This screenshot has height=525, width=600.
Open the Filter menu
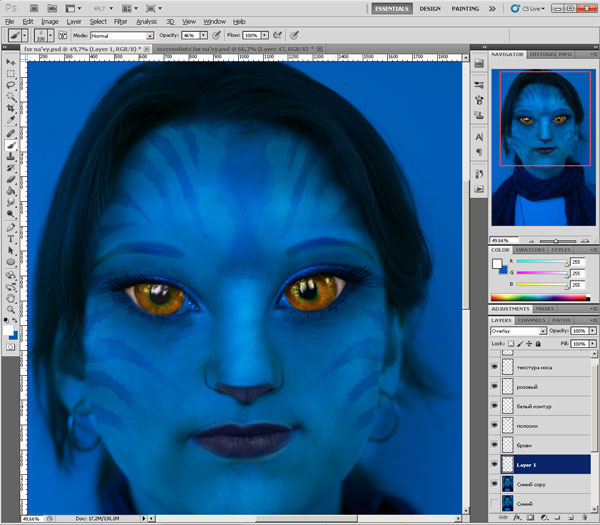120,21
